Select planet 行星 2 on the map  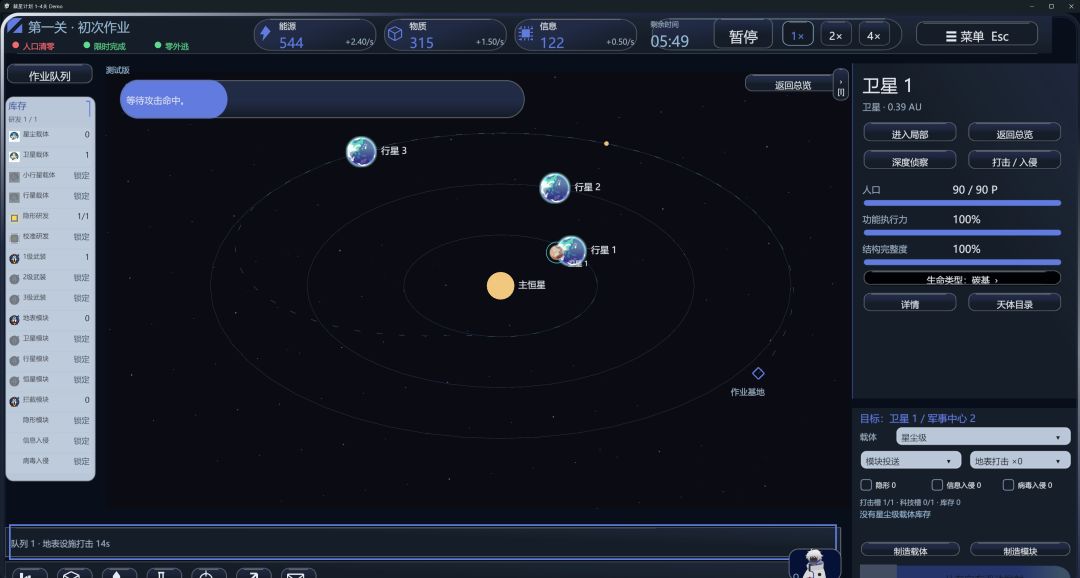click(554, 187)
